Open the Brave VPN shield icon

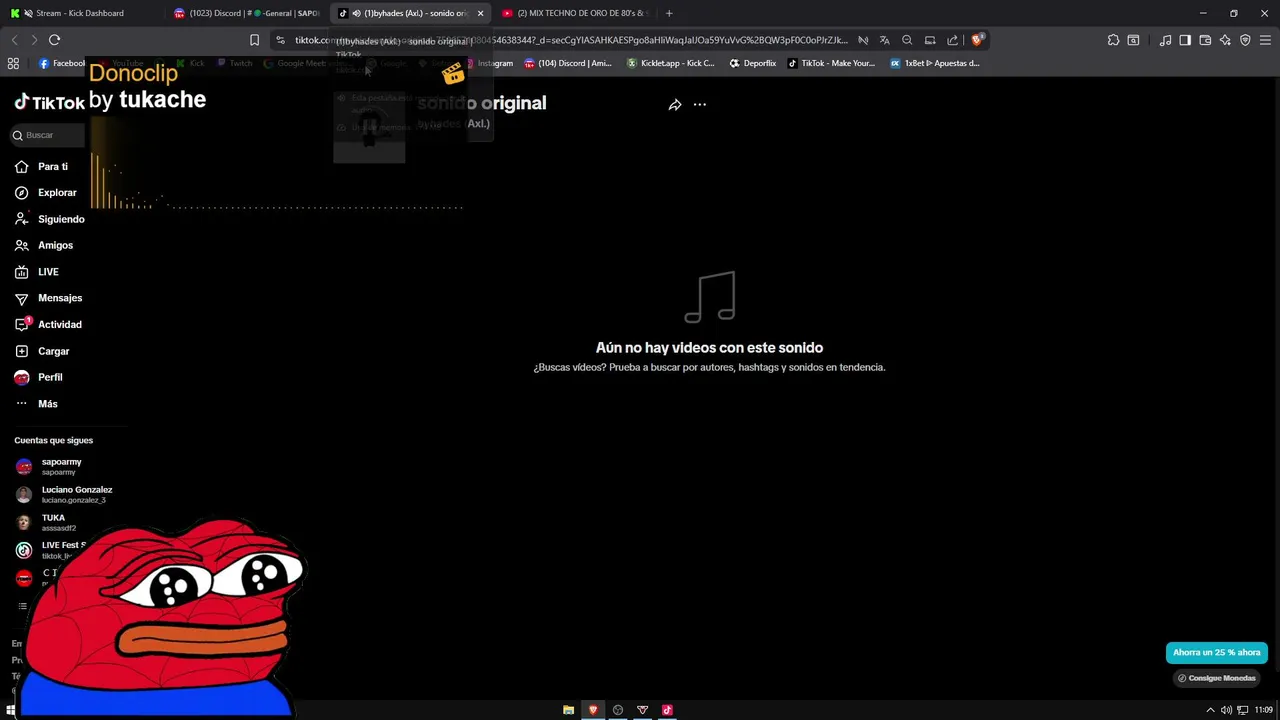1245,40
